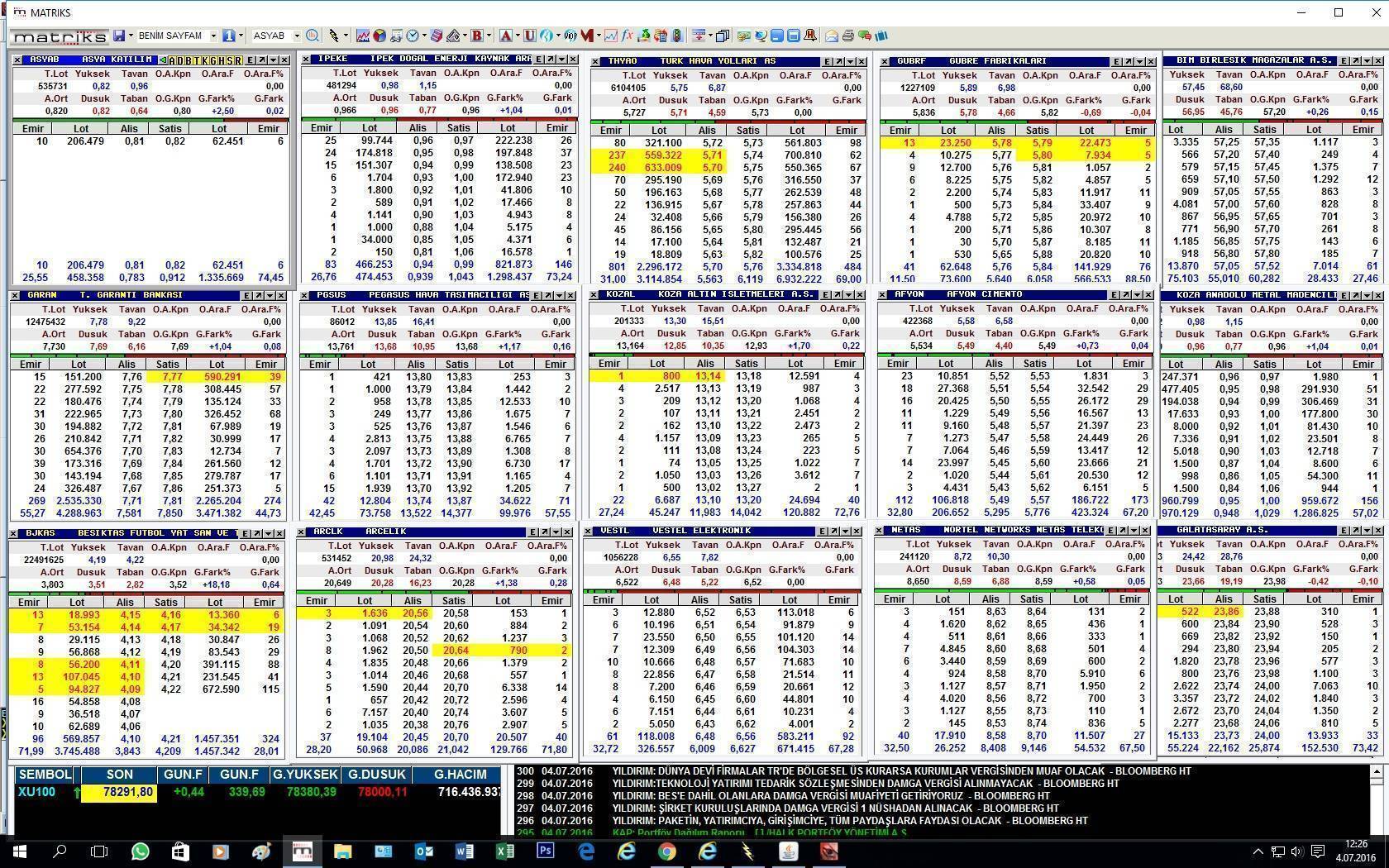
Task: Toggle the E button in ASYAB panel header
Action: point(251,60)
